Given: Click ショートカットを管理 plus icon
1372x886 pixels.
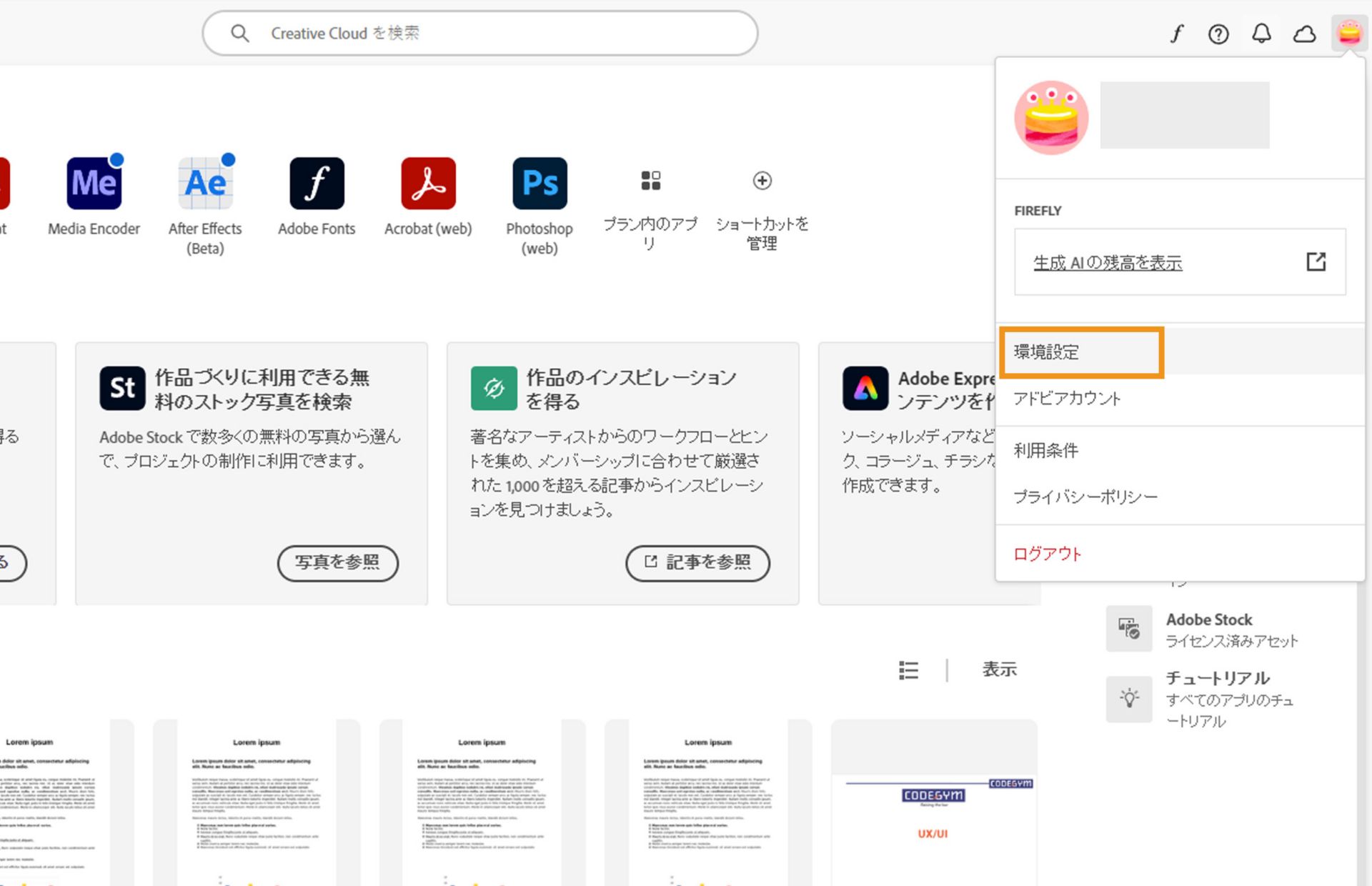Looking at the screenshot, I should click(762, 181).
